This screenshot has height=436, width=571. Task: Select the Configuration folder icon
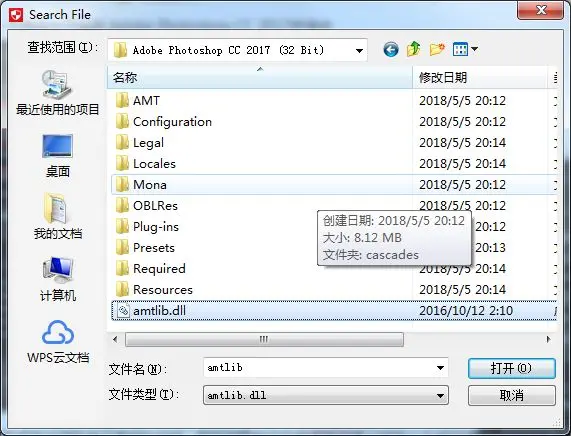click(122, 121)
